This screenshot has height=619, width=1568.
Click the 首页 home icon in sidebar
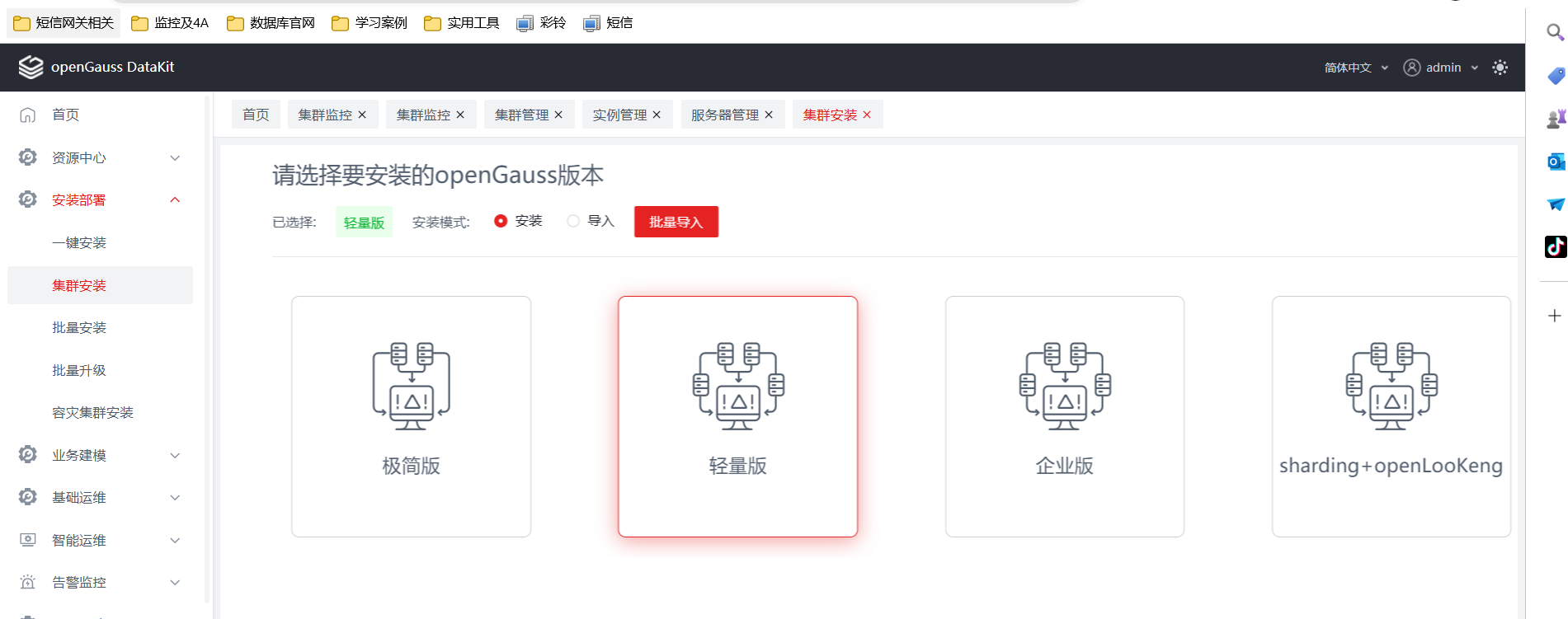[27, 115]
